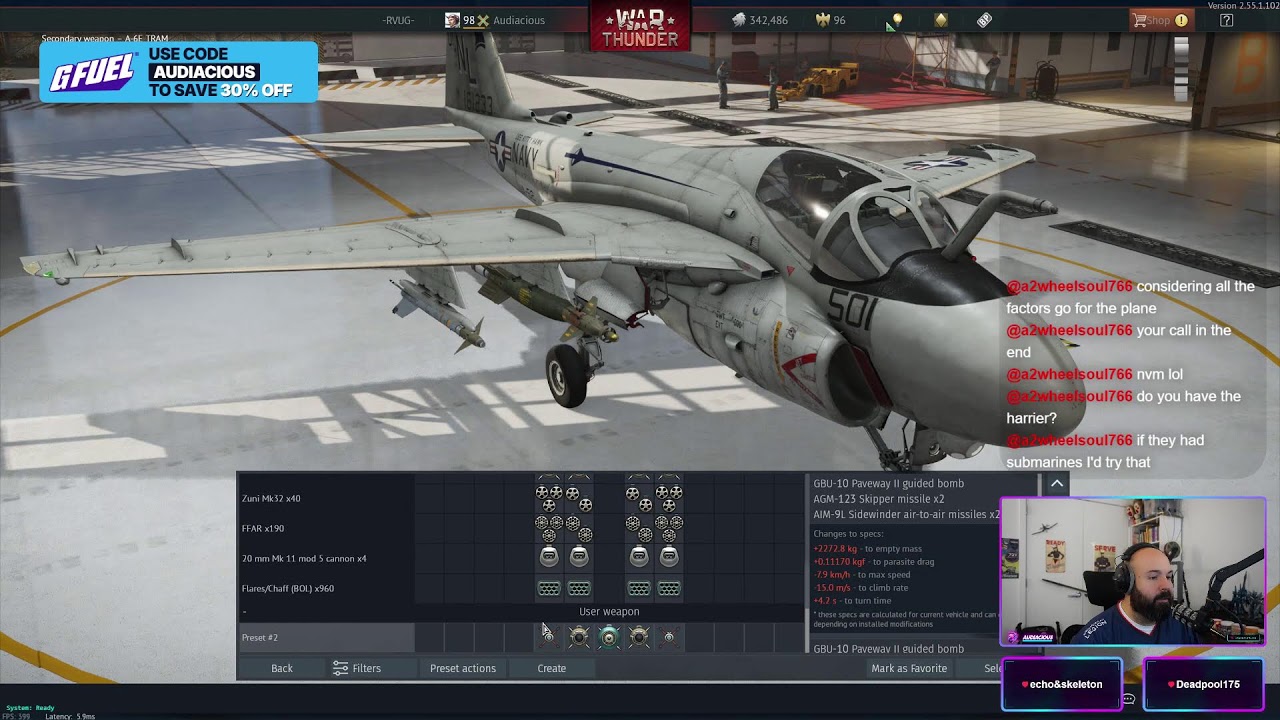Select rightmost Flares/Chaff (BOL) dispenser slot
1280x720 pixels.
click(x=669, y=588)
